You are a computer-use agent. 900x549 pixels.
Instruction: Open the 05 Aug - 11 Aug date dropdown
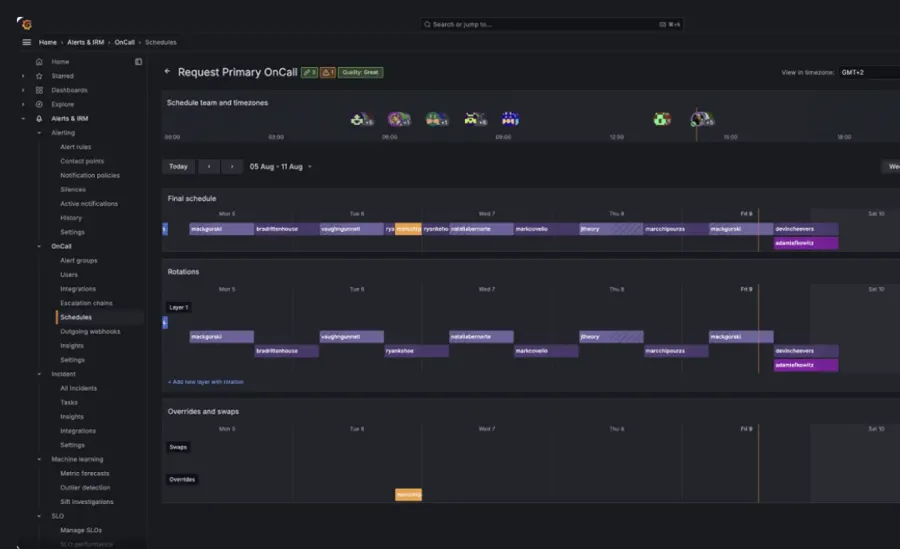click(281, 167)
